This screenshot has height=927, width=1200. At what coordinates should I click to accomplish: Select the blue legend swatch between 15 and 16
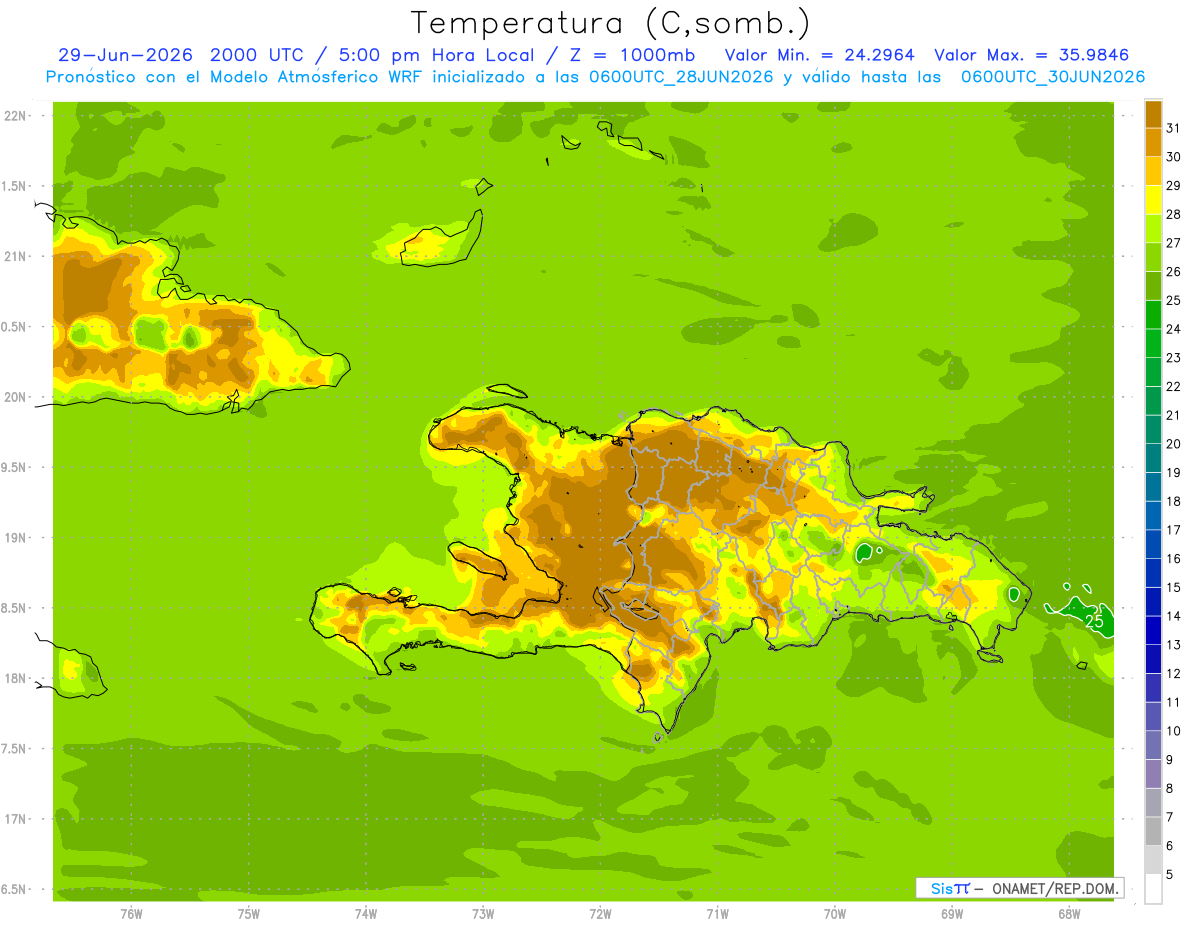click(x=1153, y=573)
